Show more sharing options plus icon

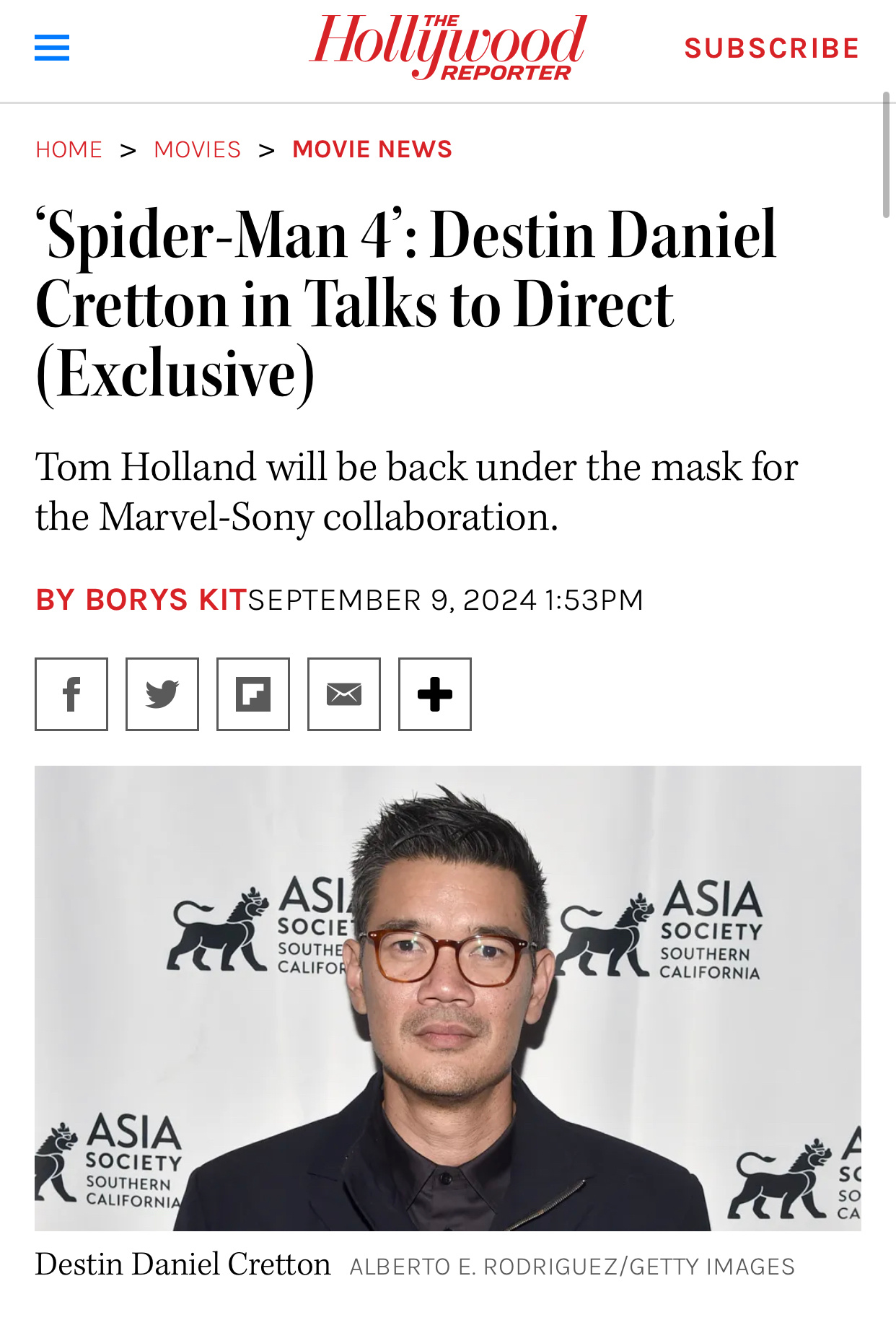(435, 694)
